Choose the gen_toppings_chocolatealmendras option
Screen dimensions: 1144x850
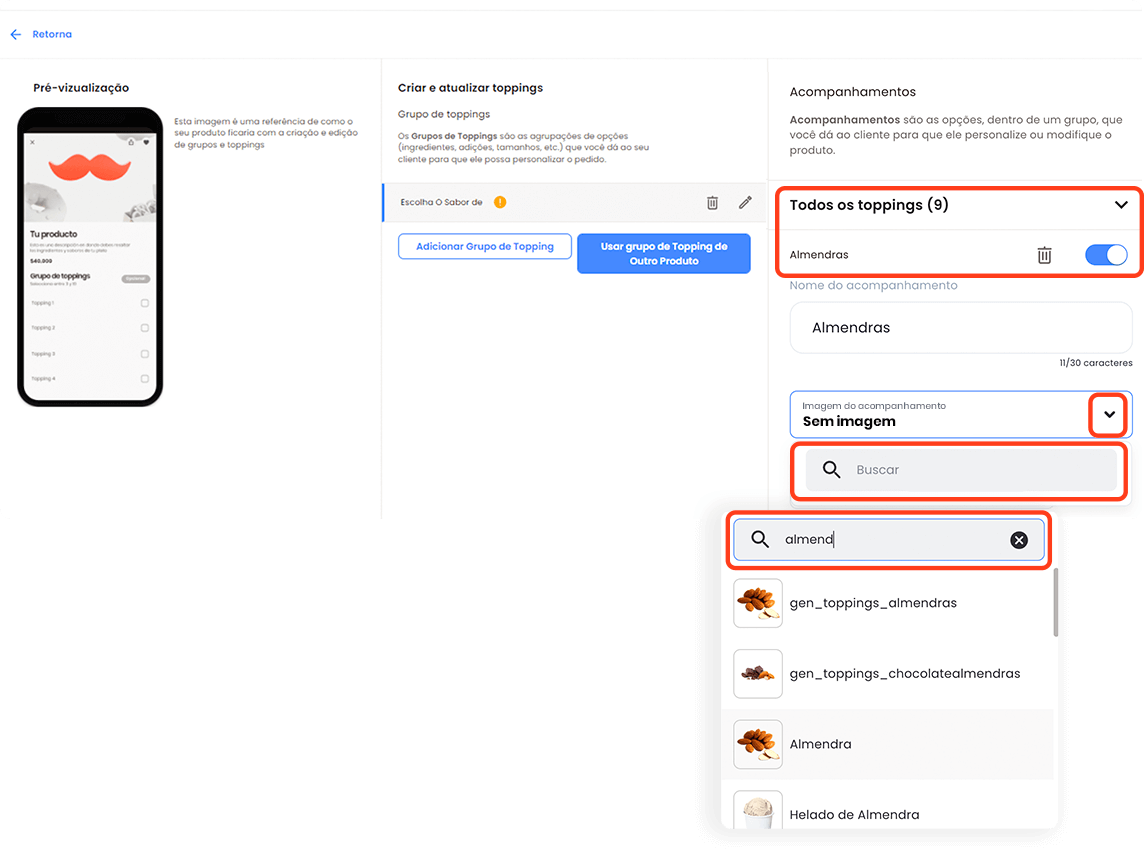coord(904,673)
